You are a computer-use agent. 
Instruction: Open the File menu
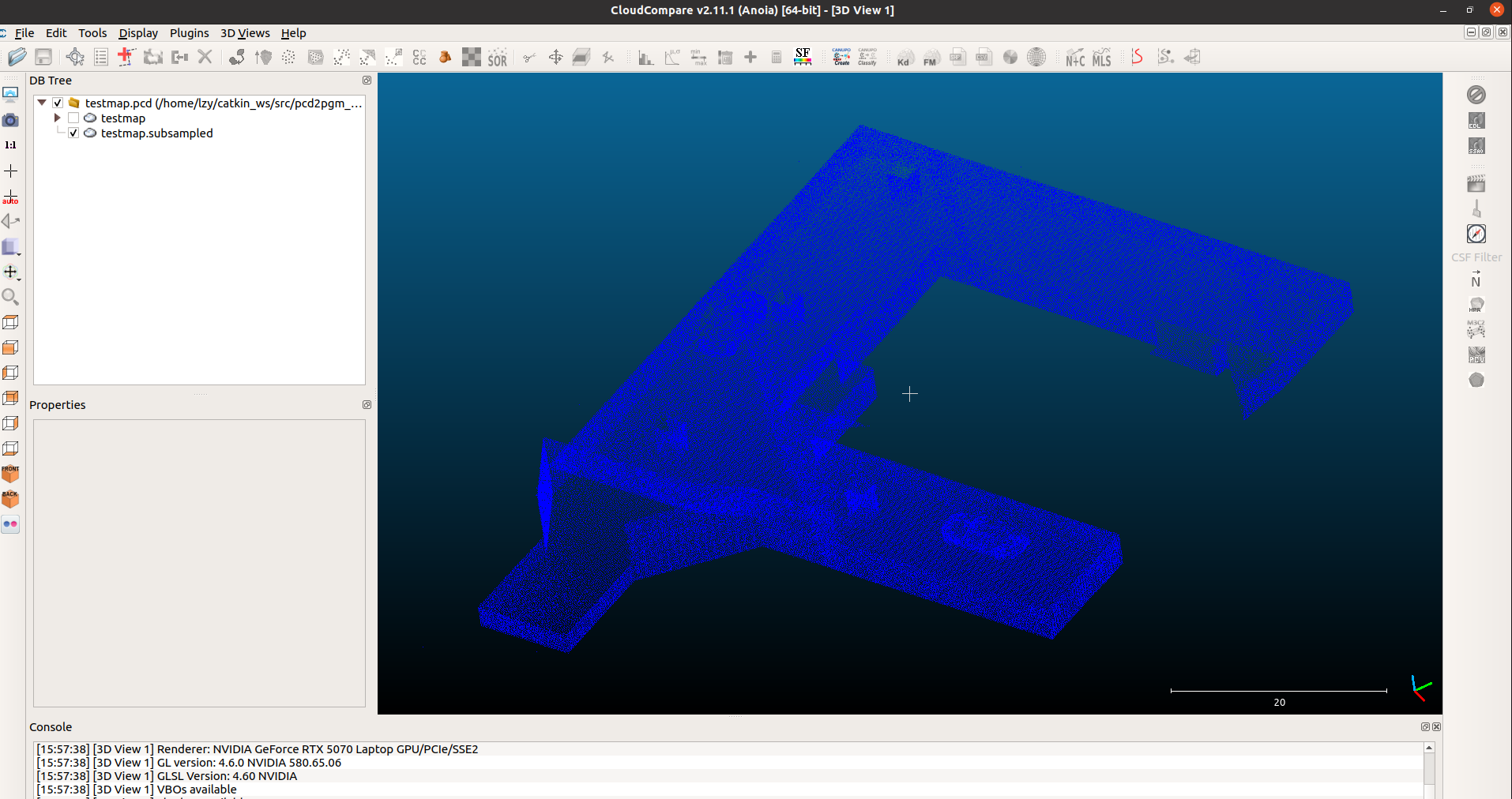tap(24, 33)
